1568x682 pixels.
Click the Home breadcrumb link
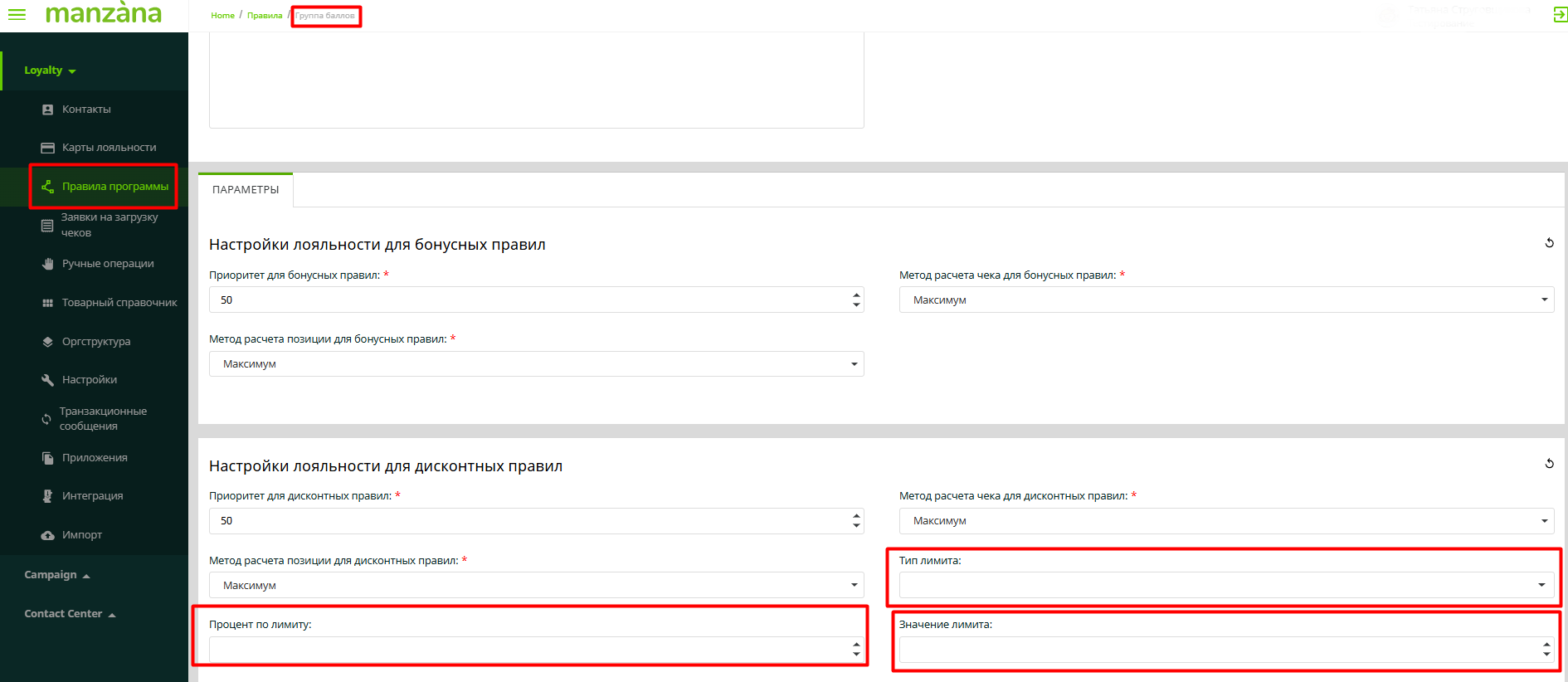click(x=222, y=16)
